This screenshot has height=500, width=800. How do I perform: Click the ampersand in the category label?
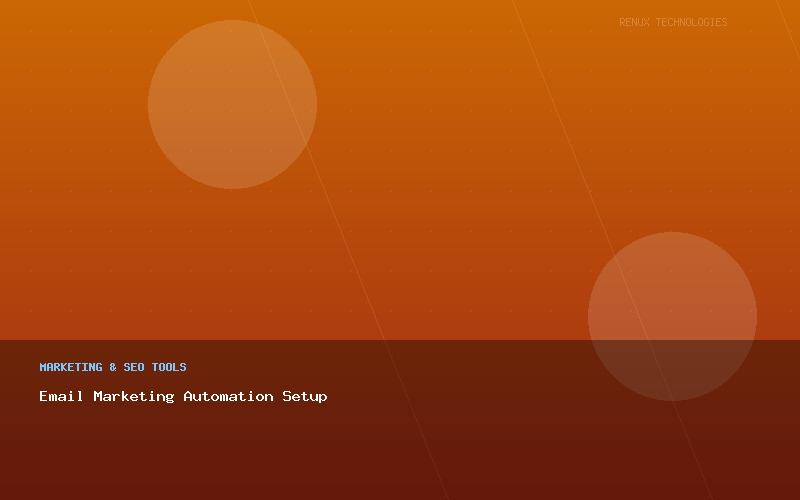coord(113,367)
